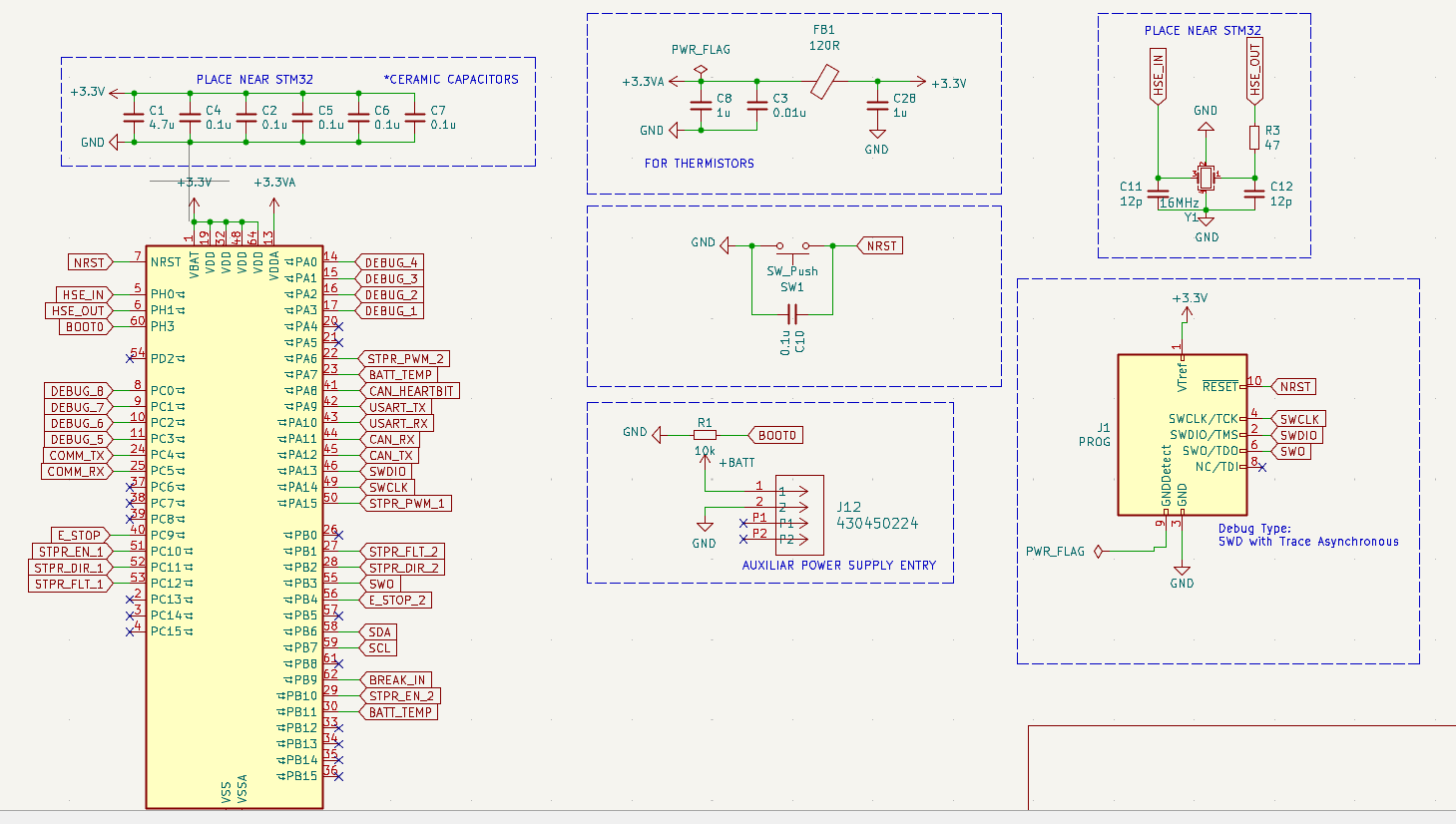Click the 430450224 part number text
This screenshot has height=824, width=1456.
877,524
